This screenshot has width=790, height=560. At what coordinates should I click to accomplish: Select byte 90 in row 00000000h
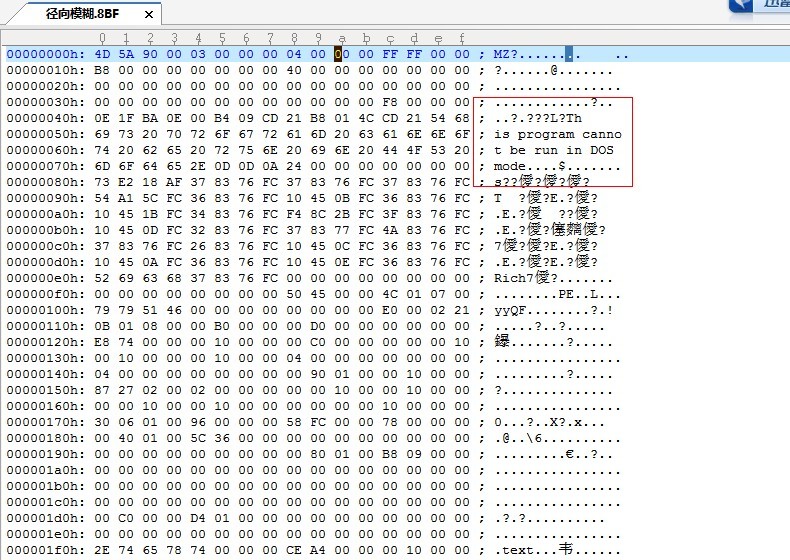pos(150,54)
